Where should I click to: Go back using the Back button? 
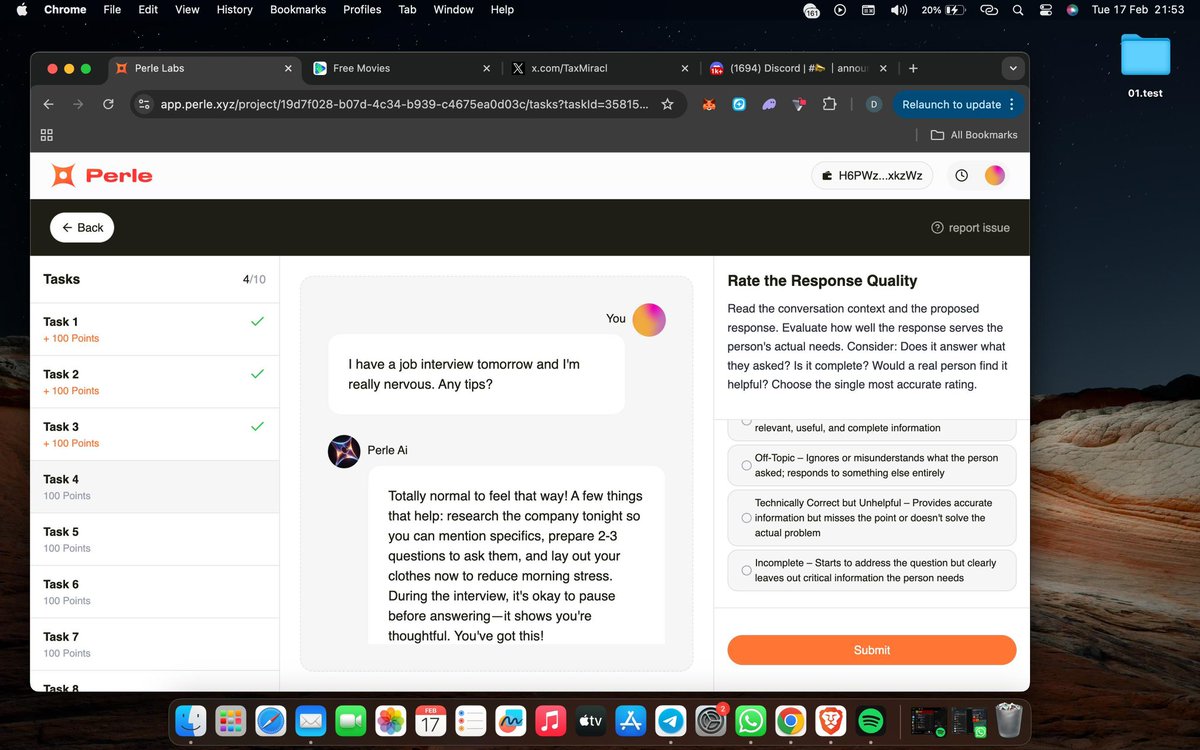82,227
